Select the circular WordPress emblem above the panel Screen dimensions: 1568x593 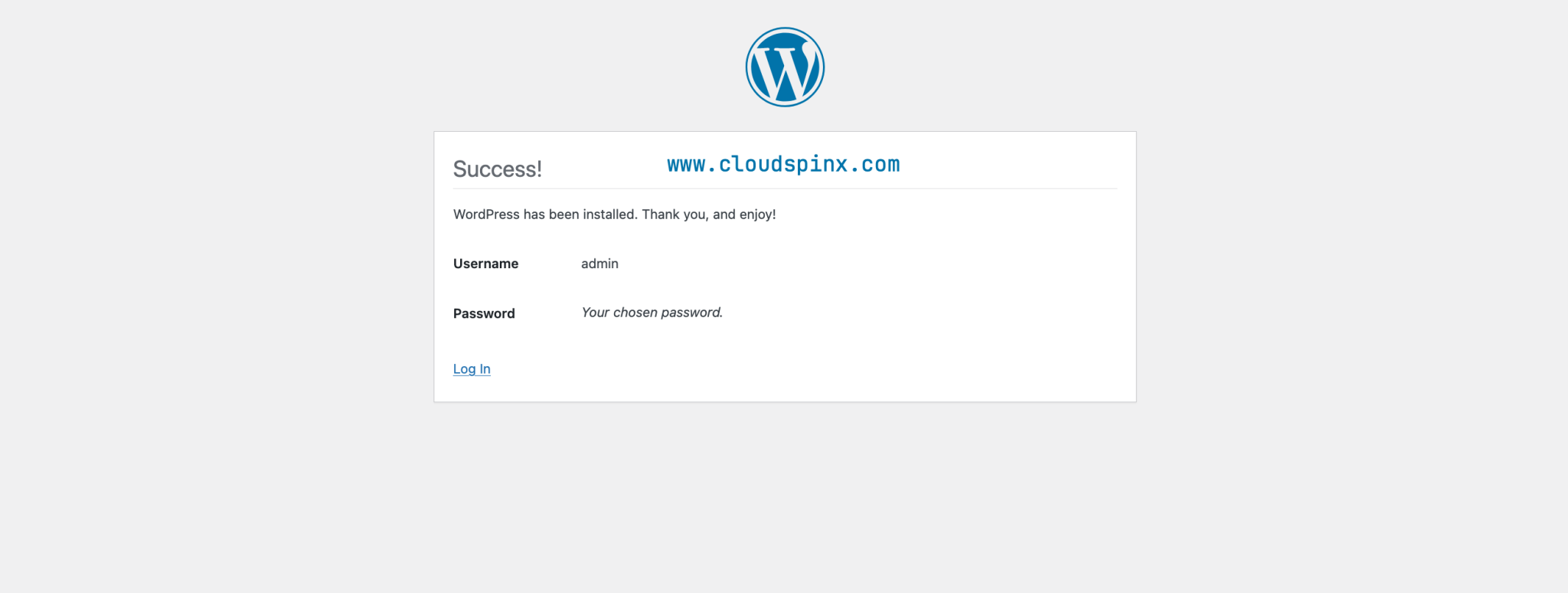784,67
